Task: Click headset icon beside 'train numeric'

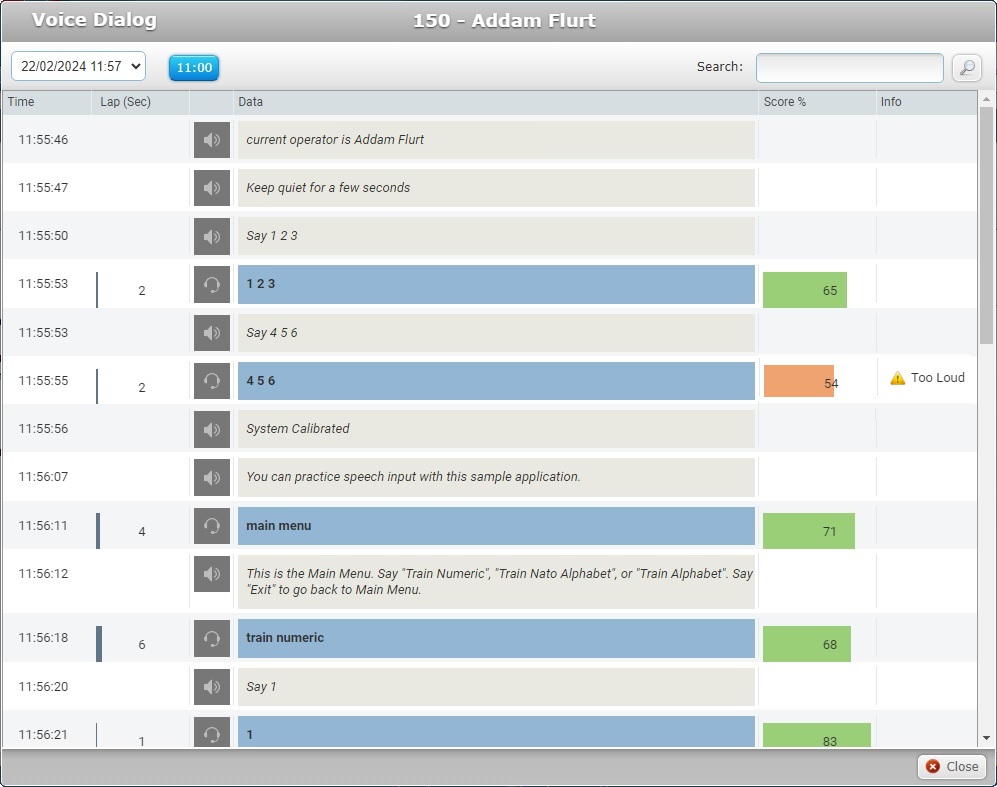Action: tap(211, 638)
